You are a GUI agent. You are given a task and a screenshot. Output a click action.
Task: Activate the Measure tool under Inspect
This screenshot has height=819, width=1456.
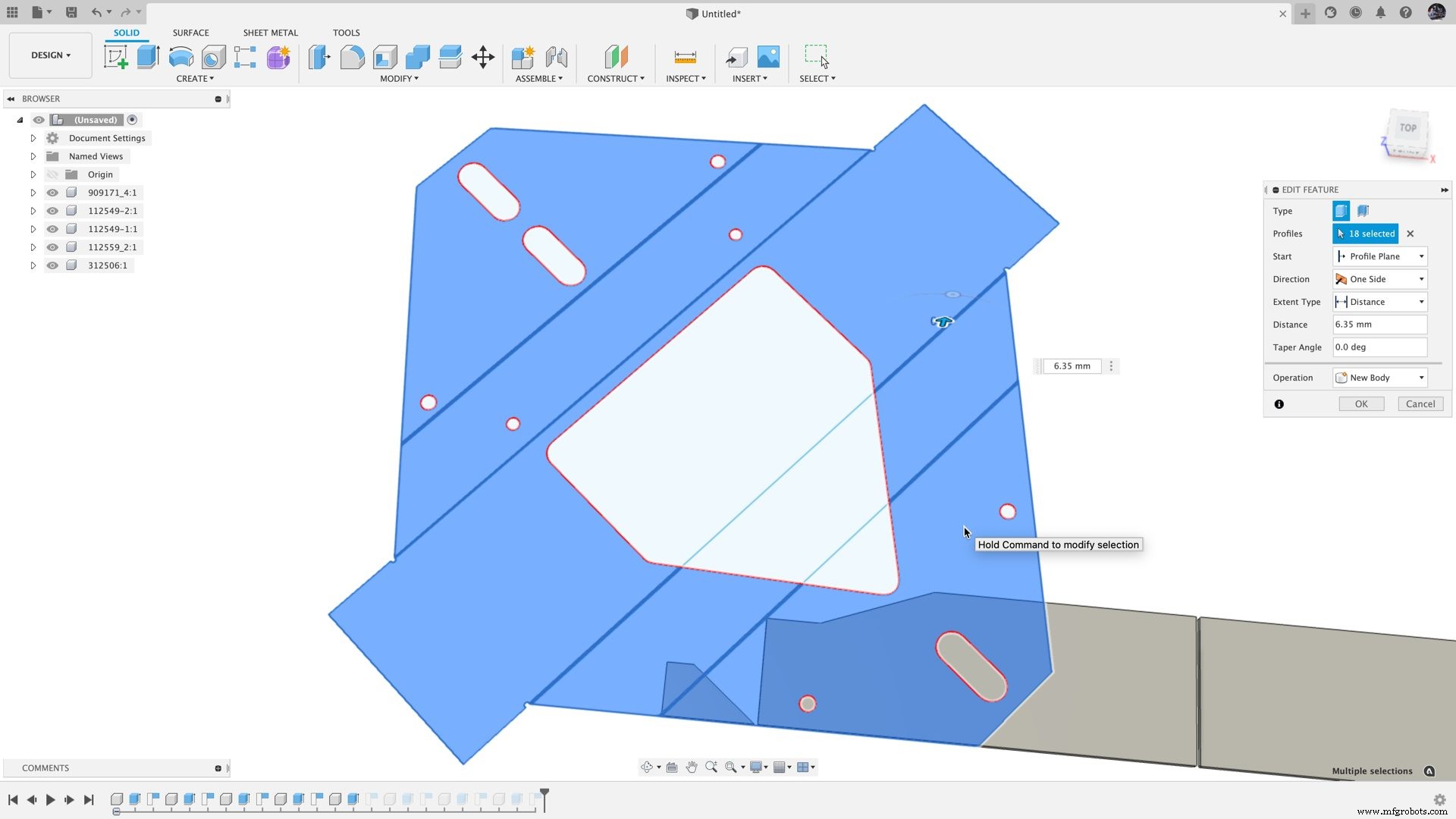tap(685, 57)
